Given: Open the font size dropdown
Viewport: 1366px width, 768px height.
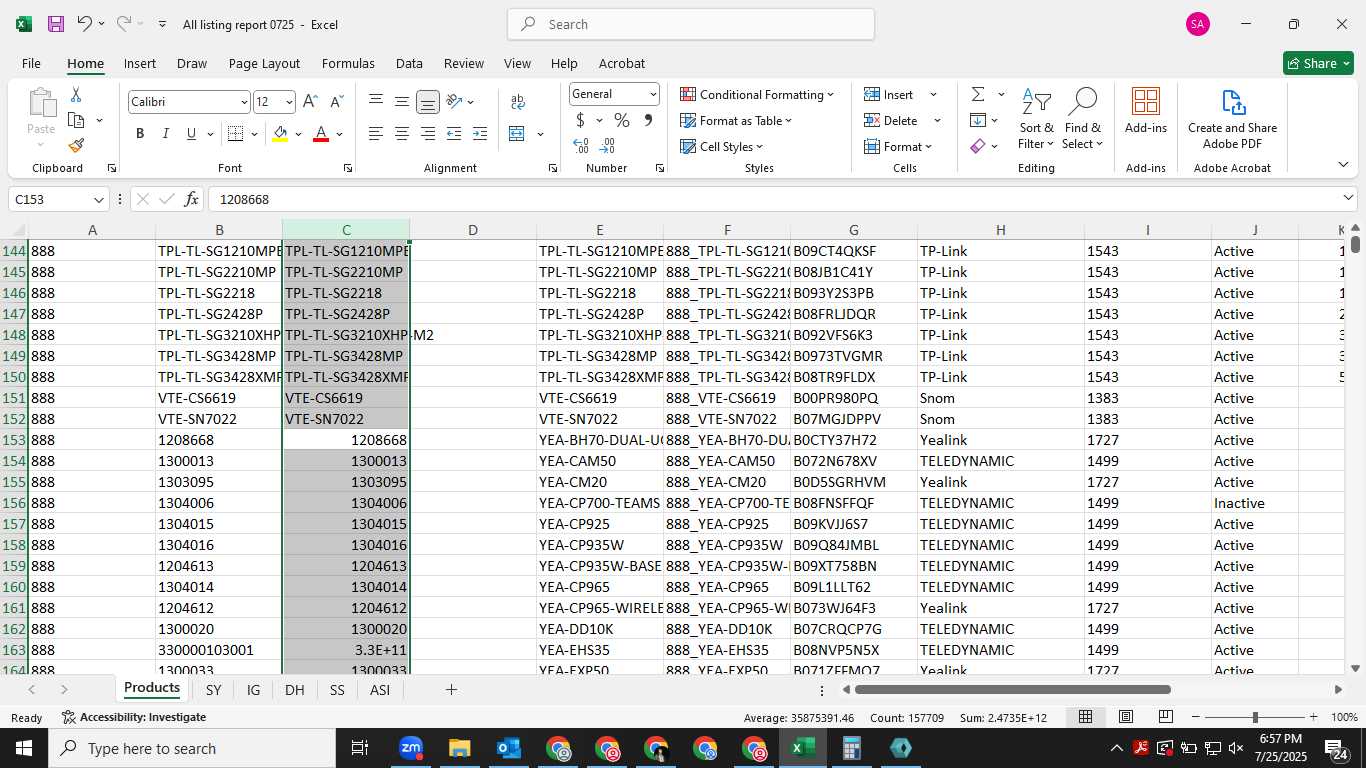Looking at the screenshot, I should pos(289,102).
